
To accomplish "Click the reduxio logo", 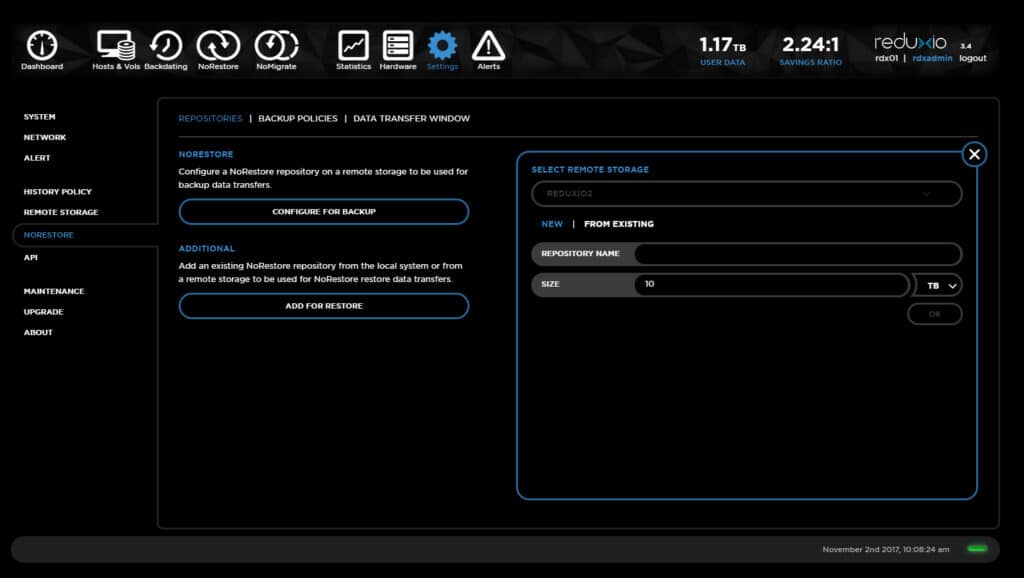I will (910, 42).
